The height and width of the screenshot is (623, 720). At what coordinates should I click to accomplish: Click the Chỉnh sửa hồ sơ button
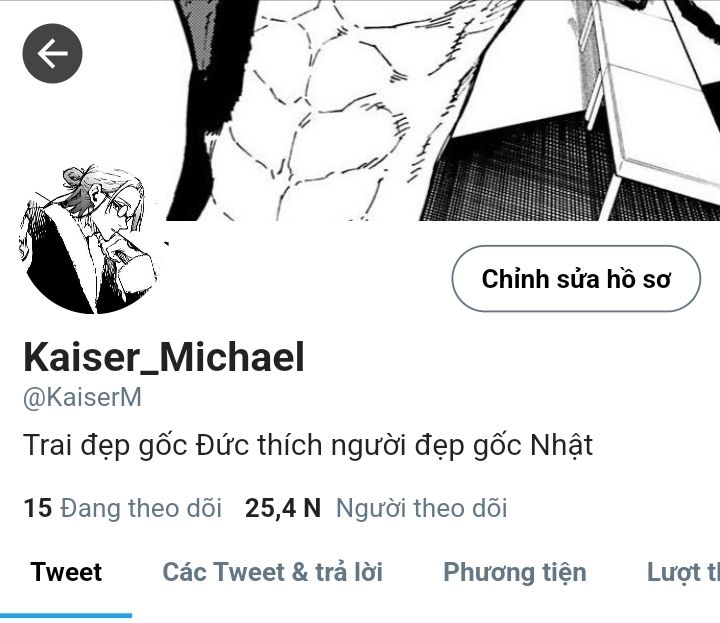[576, 279]
